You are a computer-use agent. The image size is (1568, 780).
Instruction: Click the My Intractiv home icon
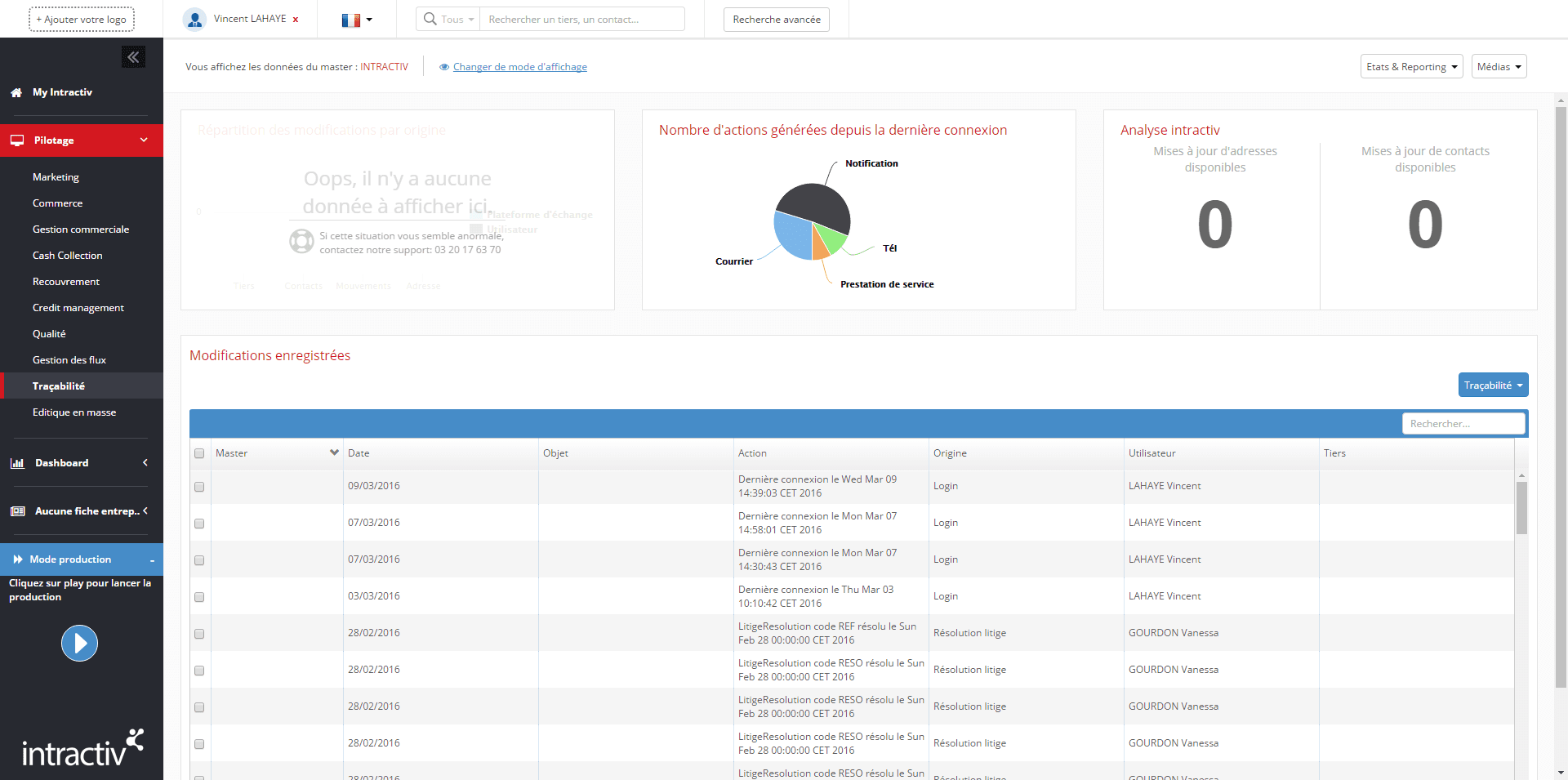click(16, 93)
